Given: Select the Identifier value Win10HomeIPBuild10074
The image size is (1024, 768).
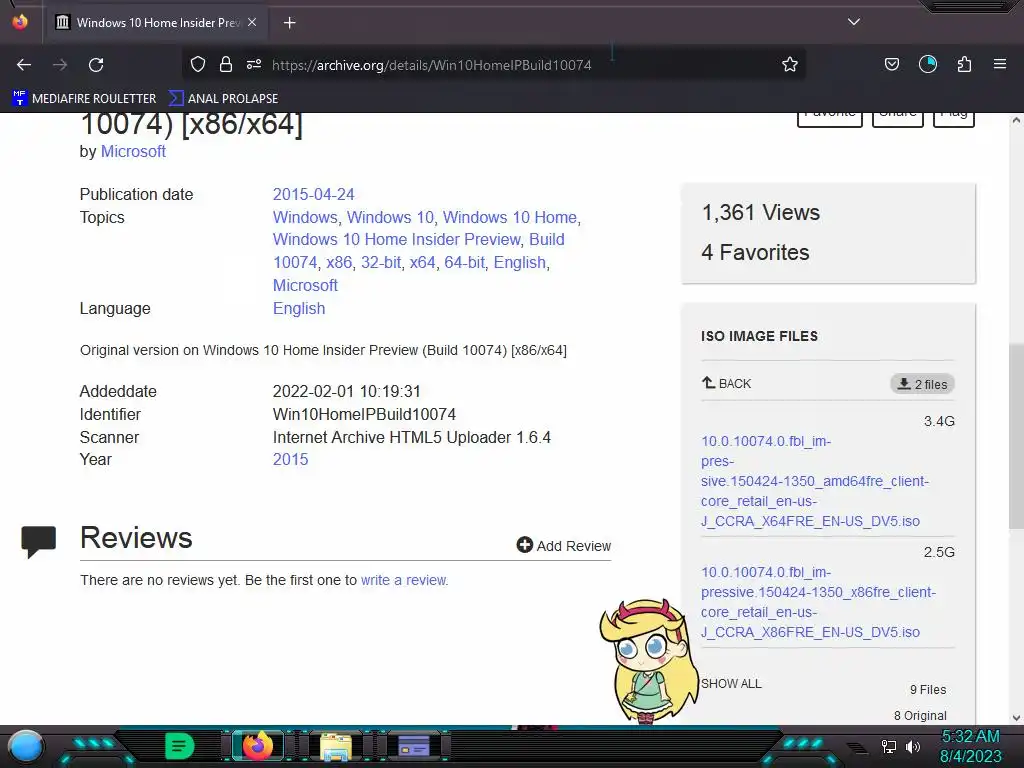Looking at the screenshot, I should 364,414.
